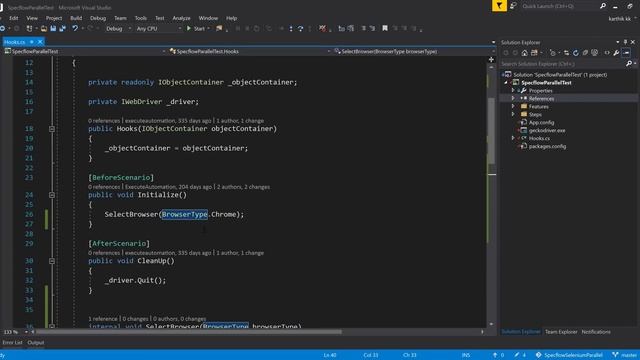Click 2 authors, 2 changes CodeLens link
Viewport: 640px width, 360px height.
tap(243, 187)
